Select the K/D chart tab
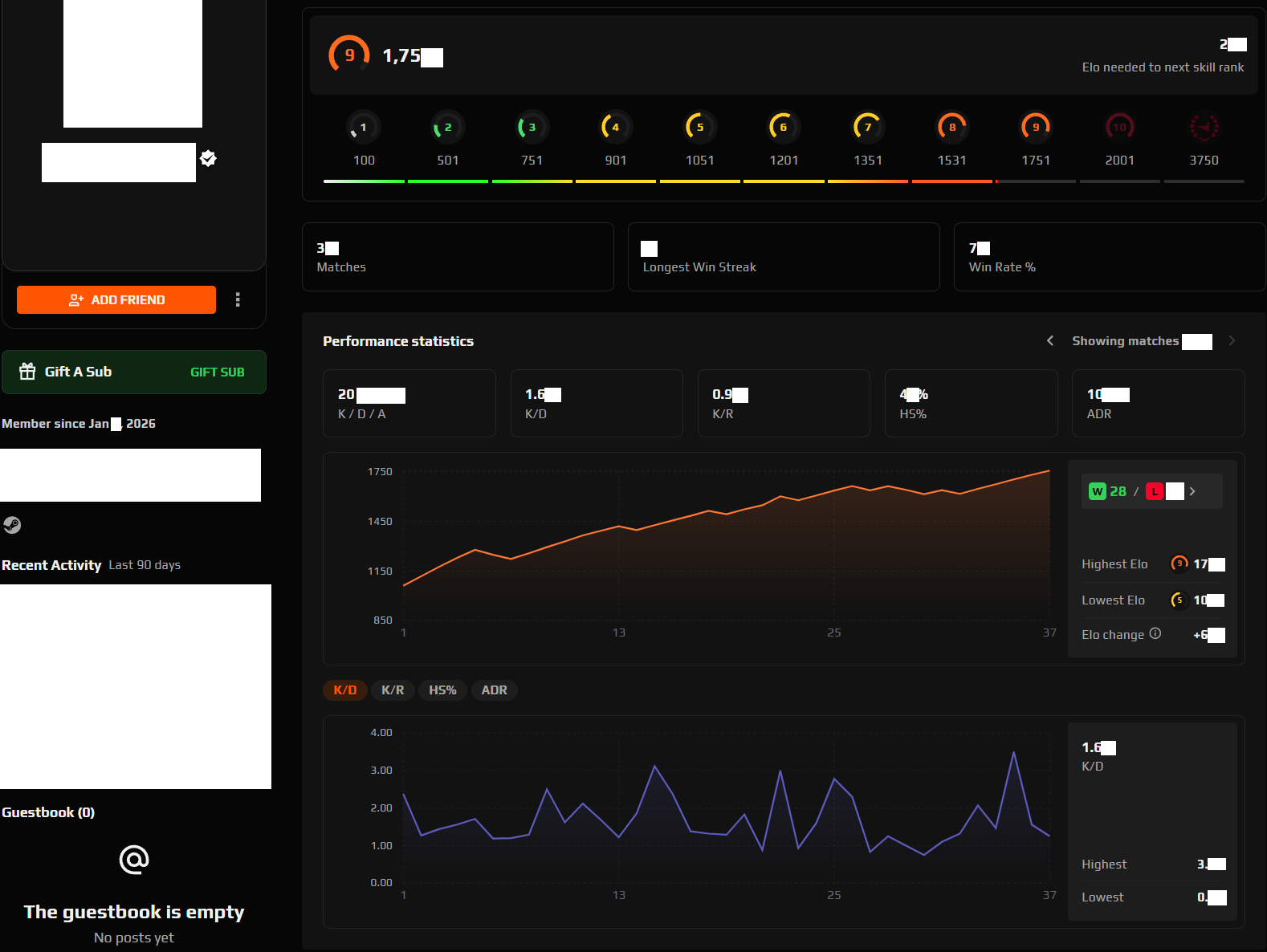The image size is (1267, 952). pos(345,690)
